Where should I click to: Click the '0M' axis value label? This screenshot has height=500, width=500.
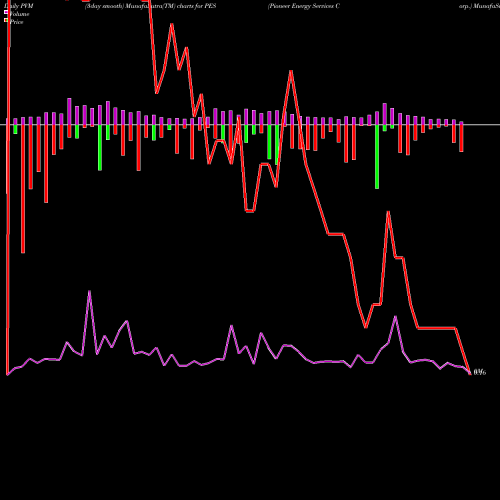479,372
